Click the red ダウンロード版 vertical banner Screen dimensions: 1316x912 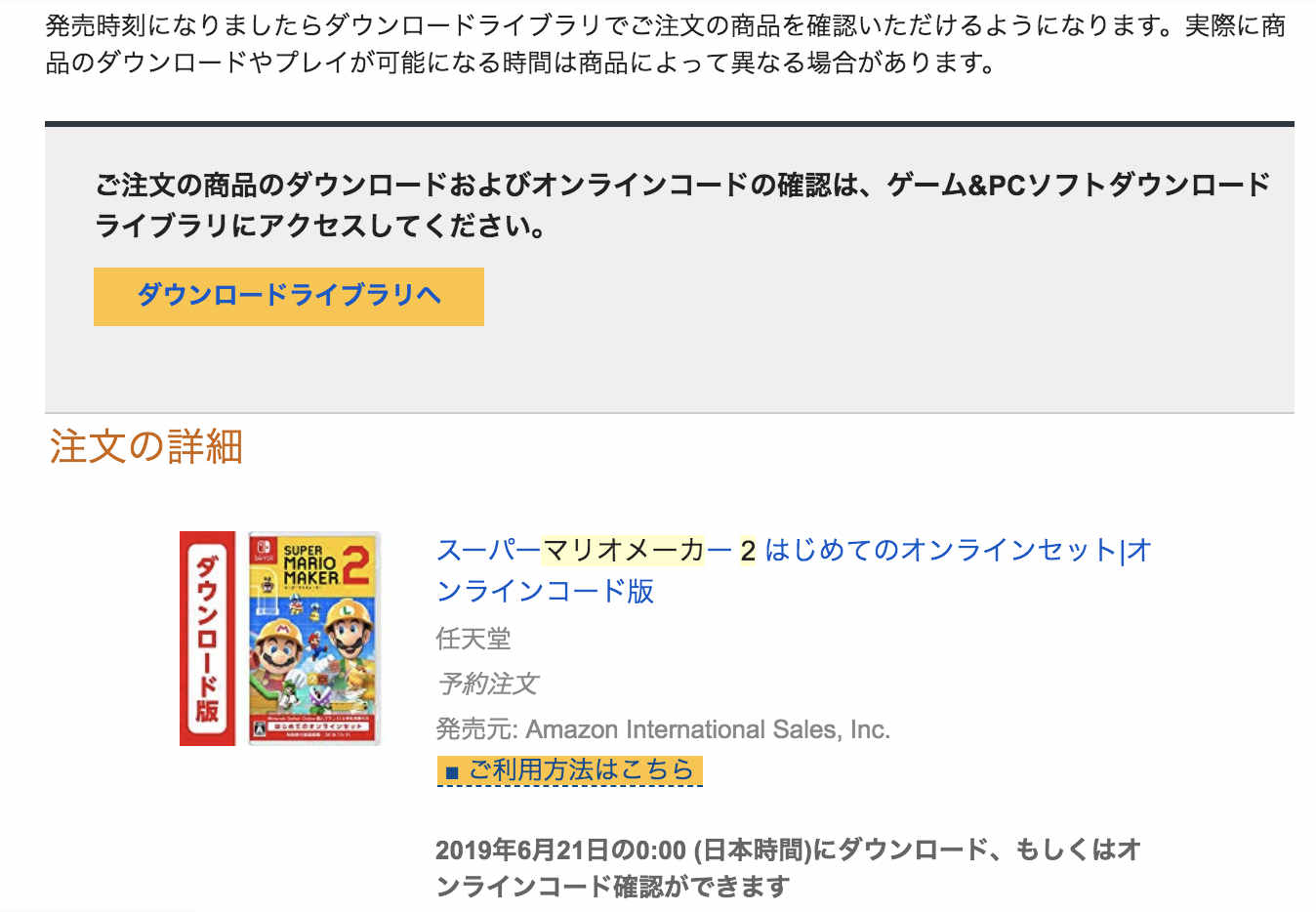coord(207,638)
